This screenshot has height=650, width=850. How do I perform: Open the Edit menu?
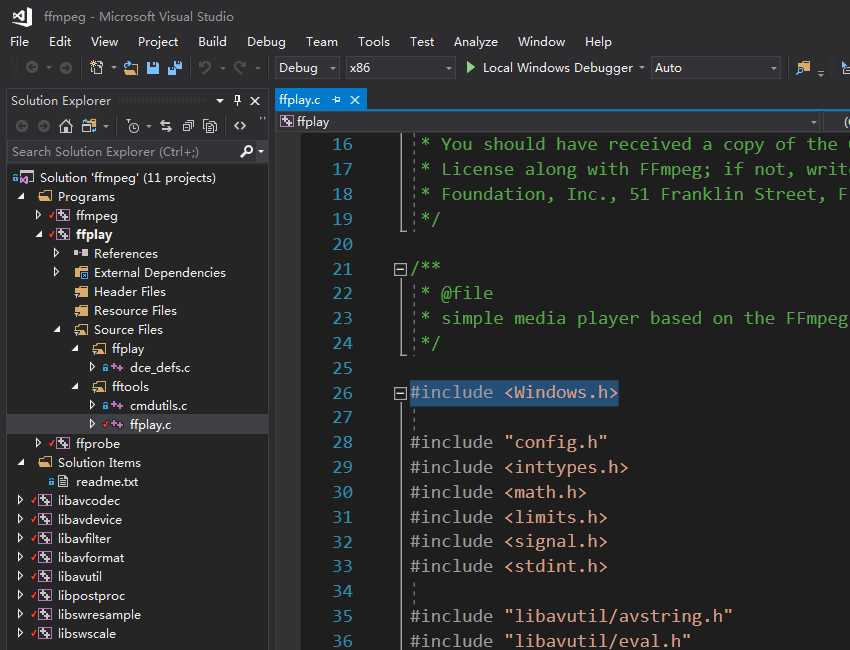[x=60, y=42]
